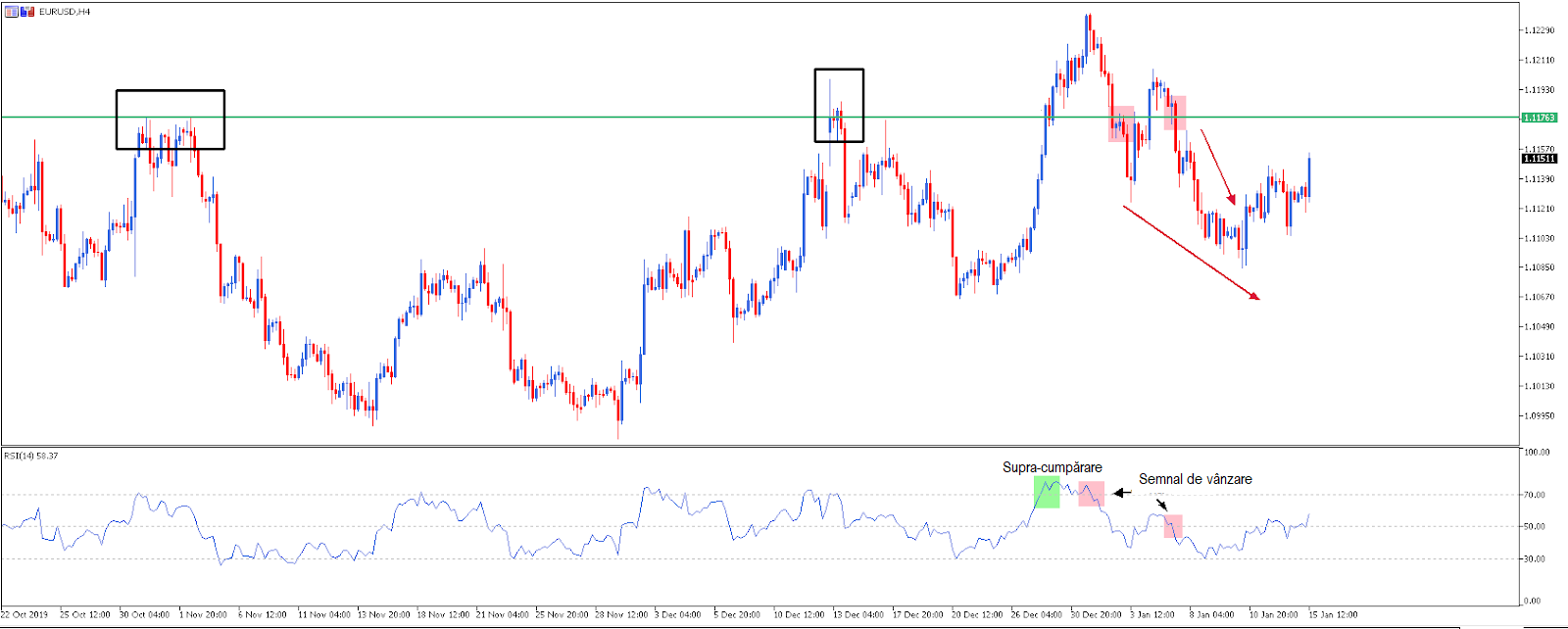Click the 18 Nov 12:00 time axis label
Image resolution: width=1568 pixels, height=629 pixels.
pyautogui.click(x=443, y=615)
